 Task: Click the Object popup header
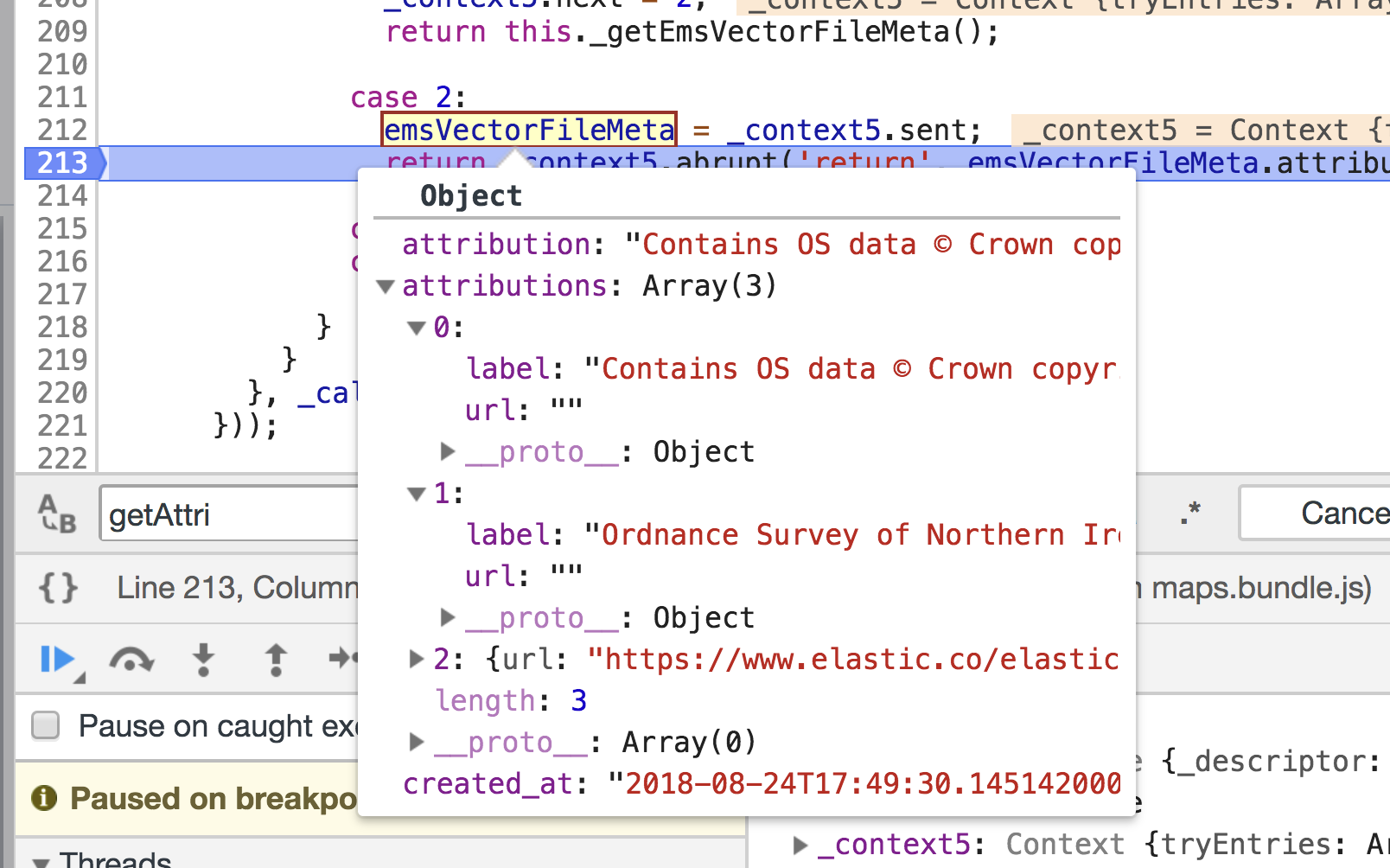coord(471,196)
